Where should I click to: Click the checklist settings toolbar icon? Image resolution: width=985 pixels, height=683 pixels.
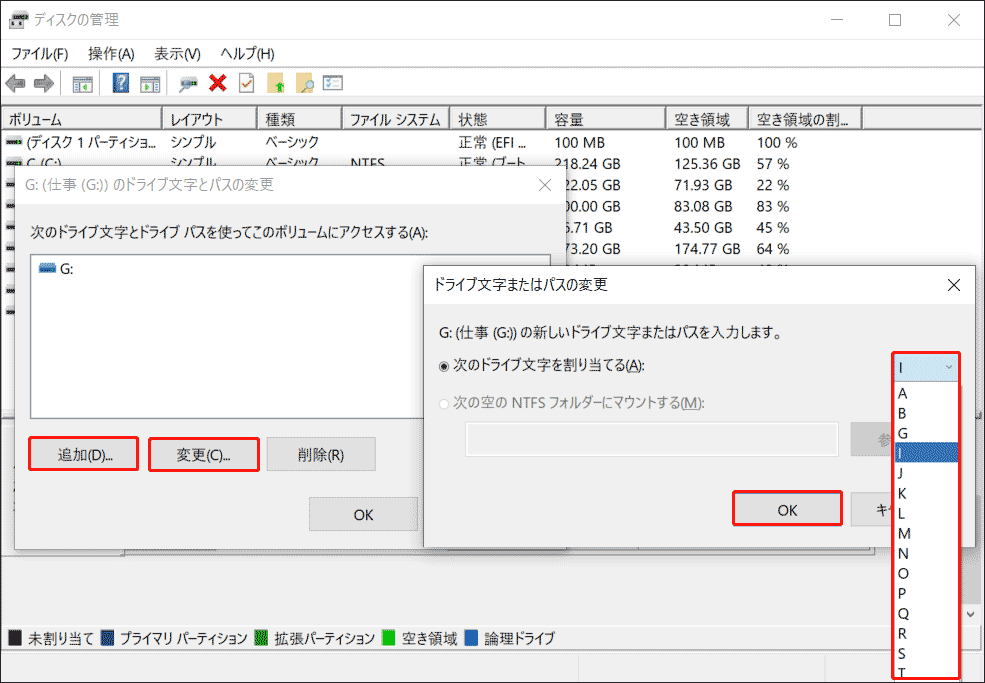coord(332,83)
